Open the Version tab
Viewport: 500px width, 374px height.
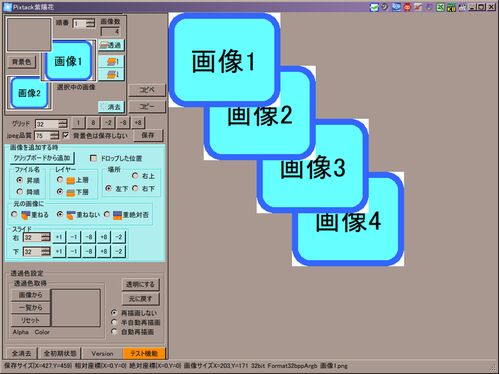click(103, 353)
